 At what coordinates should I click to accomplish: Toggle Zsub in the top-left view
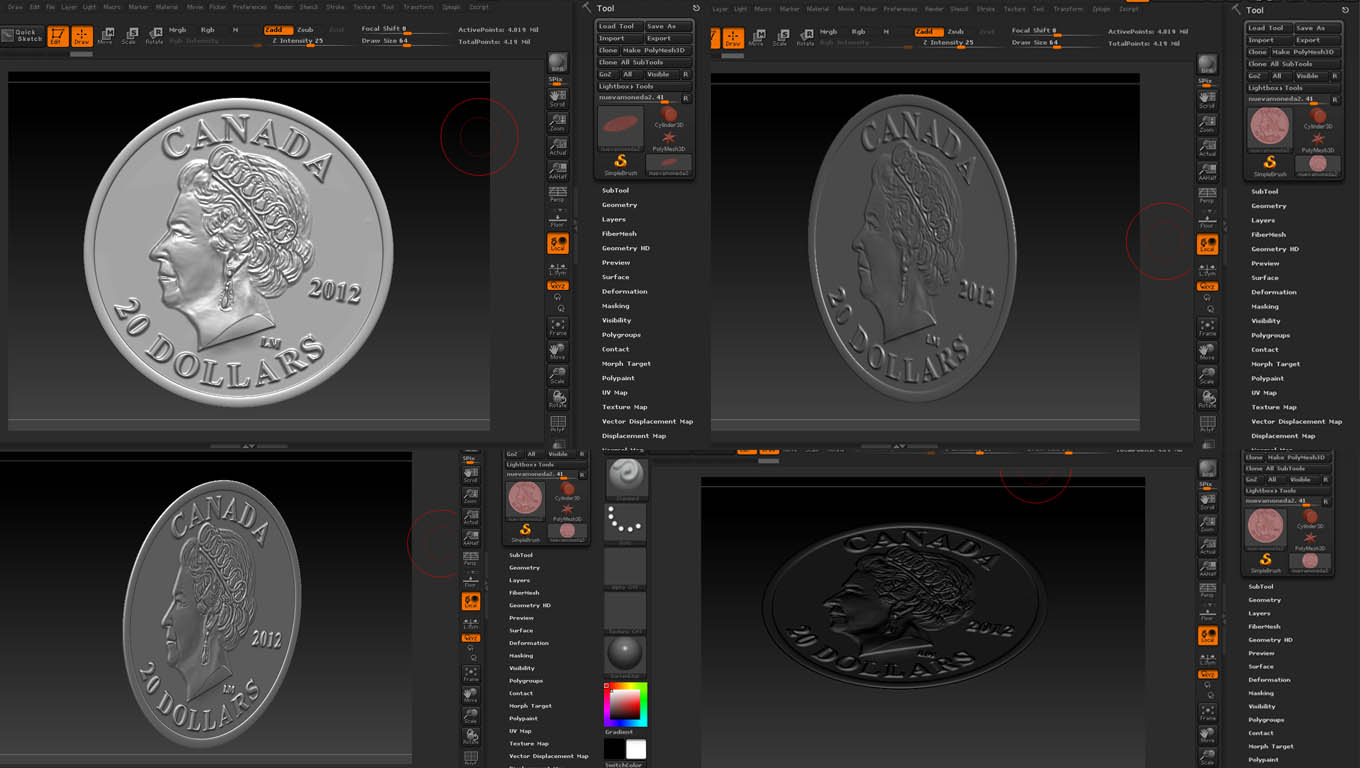[305, 30]
